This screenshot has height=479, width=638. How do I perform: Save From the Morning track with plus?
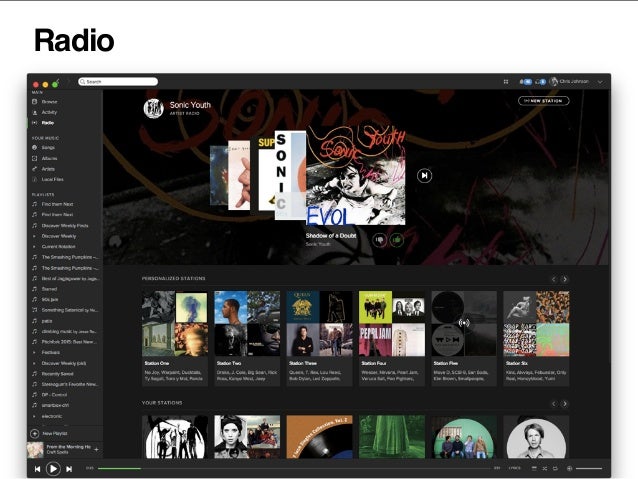click(96, 450)
